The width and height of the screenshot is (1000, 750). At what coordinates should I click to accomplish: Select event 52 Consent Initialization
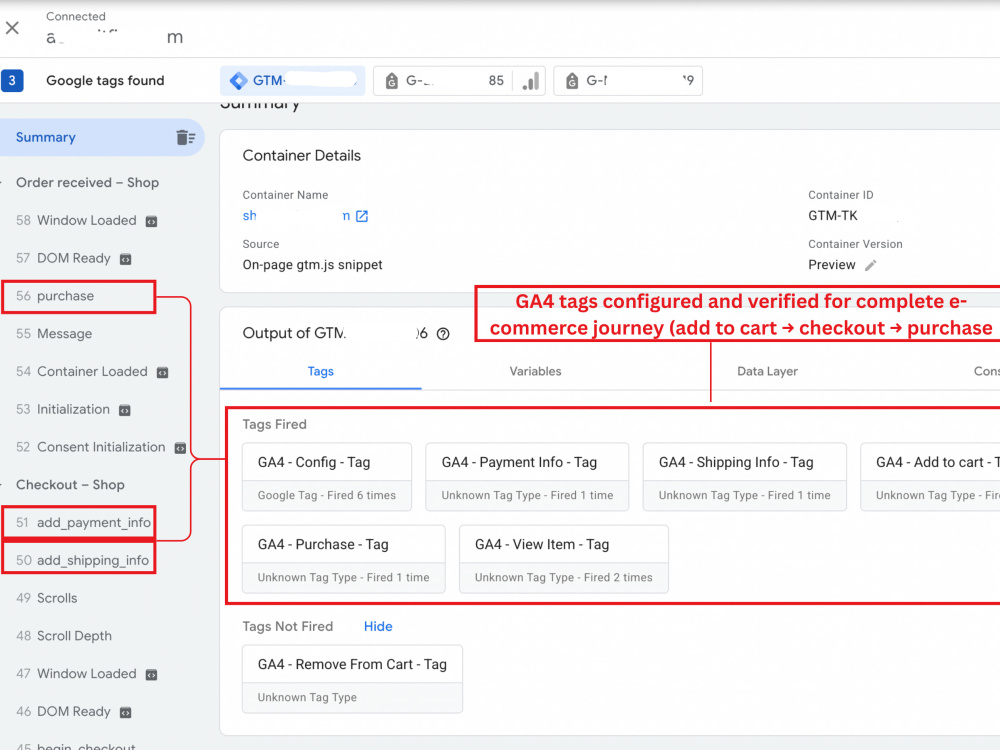[91, 447]
